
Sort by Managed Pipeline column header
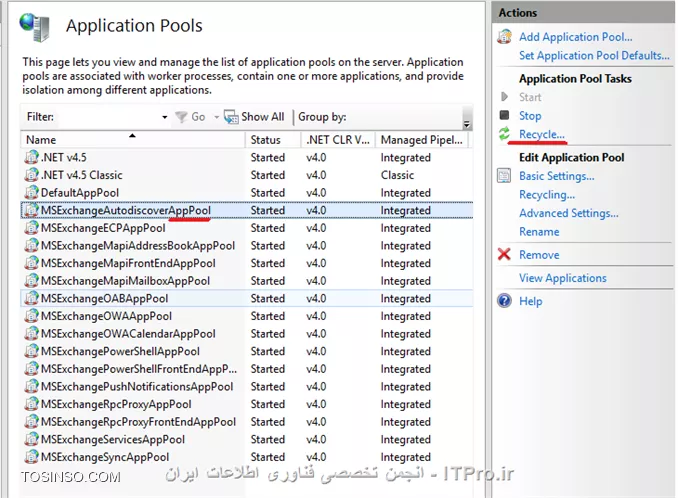(x=422, y=140)
